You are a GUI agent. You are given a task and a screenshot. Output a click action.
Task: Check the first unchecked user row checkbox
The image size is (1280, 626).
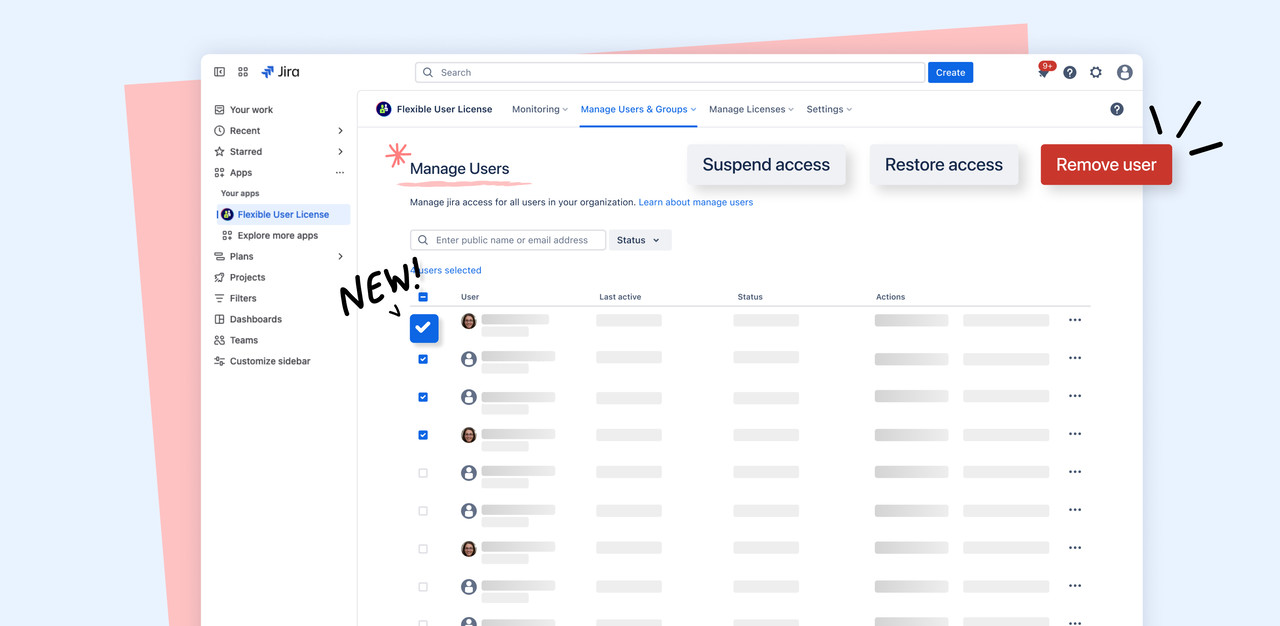[423, 473]
